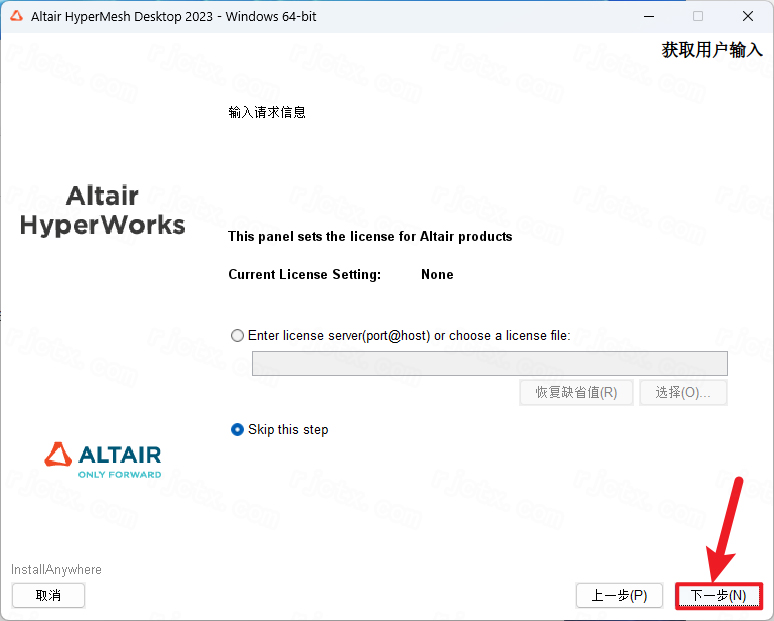Click the 获取用户输入 heading text

pos(712,50)
